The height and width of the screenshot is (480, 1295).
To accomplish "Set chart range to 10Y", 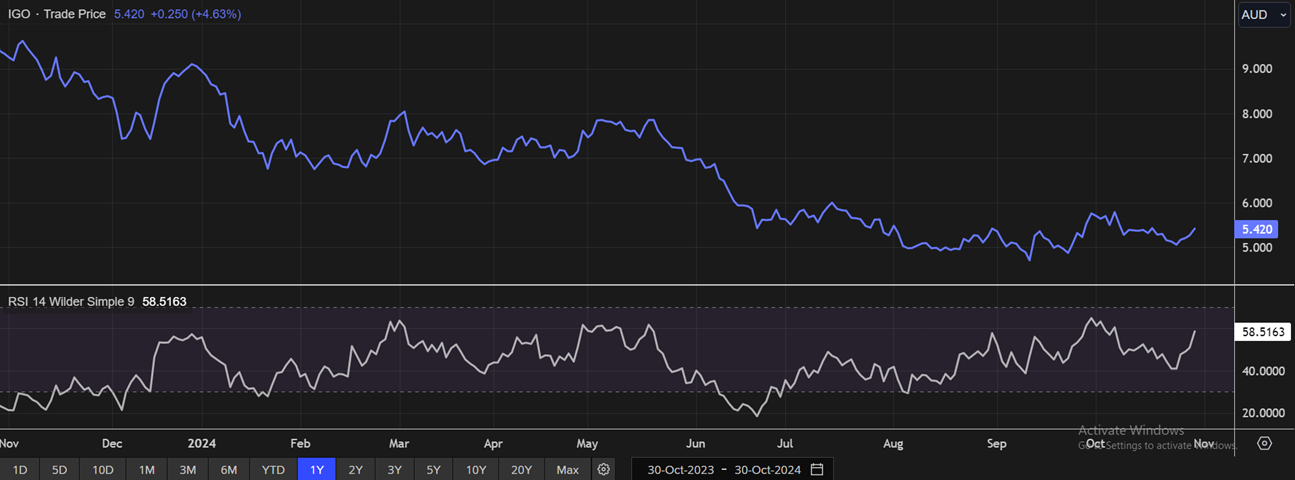I will click(x=476, y=469).
